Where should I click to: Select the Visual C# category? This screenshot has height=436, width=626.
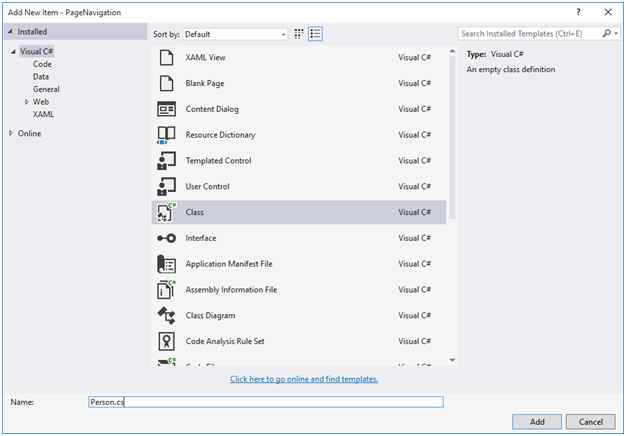[x=36, y=52]
